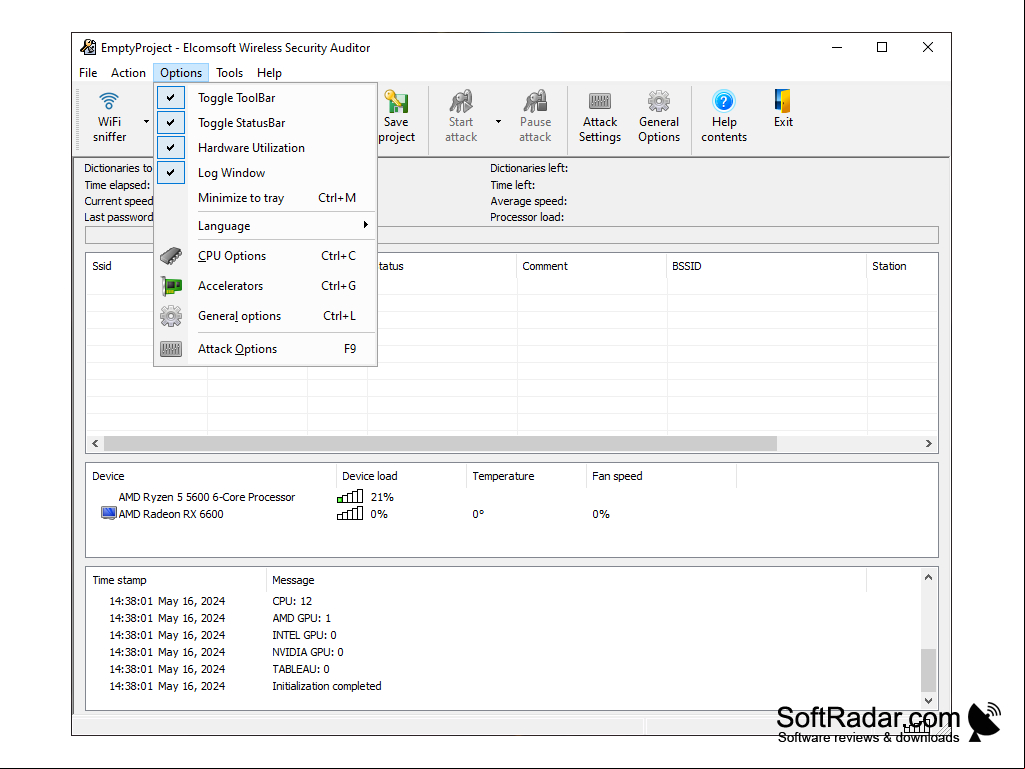Select the AMD Radeon RX 6600 device name
Image resolution: width=1025 pixels, height=769 pixels.
pos(171,514)
